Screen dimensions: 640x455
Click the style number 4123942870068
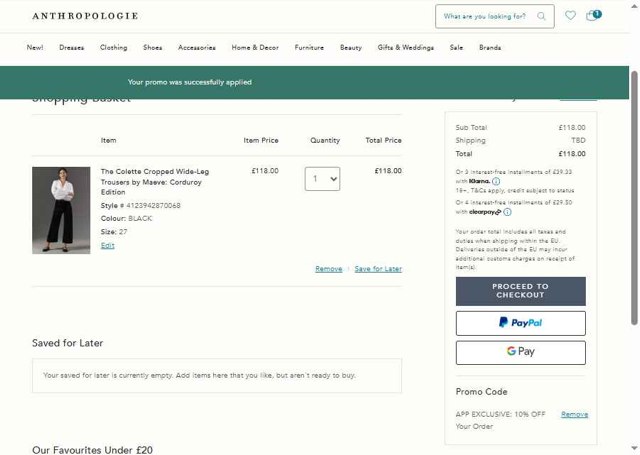(x=153, y=206)
